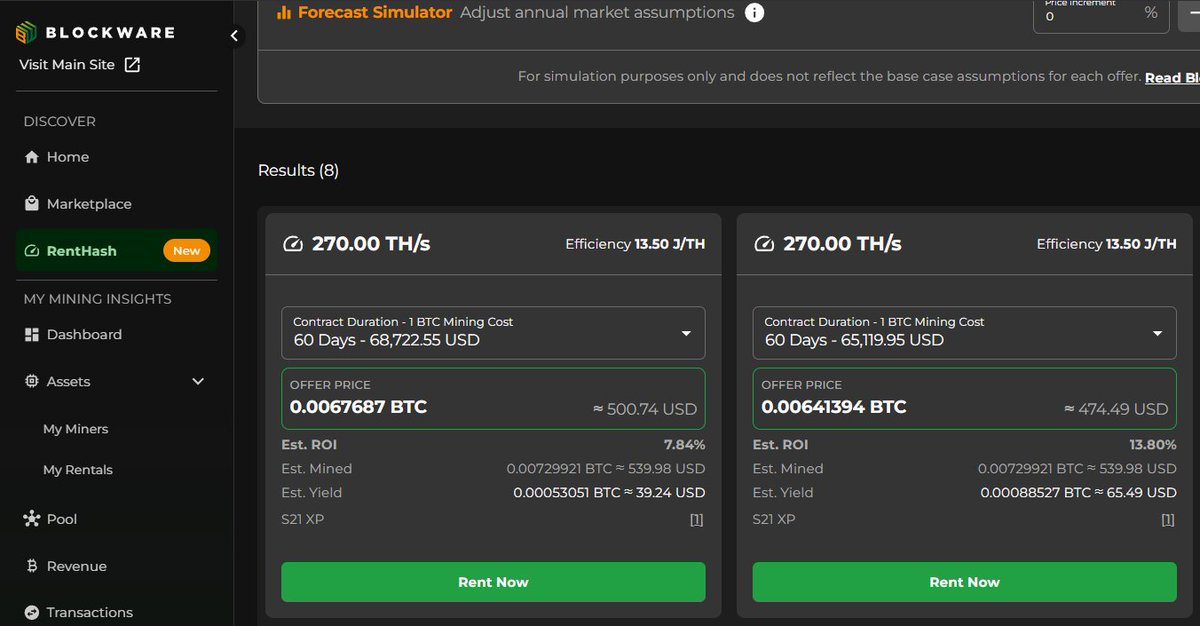Click the DISCOVER section label

(x=60, y=121)
